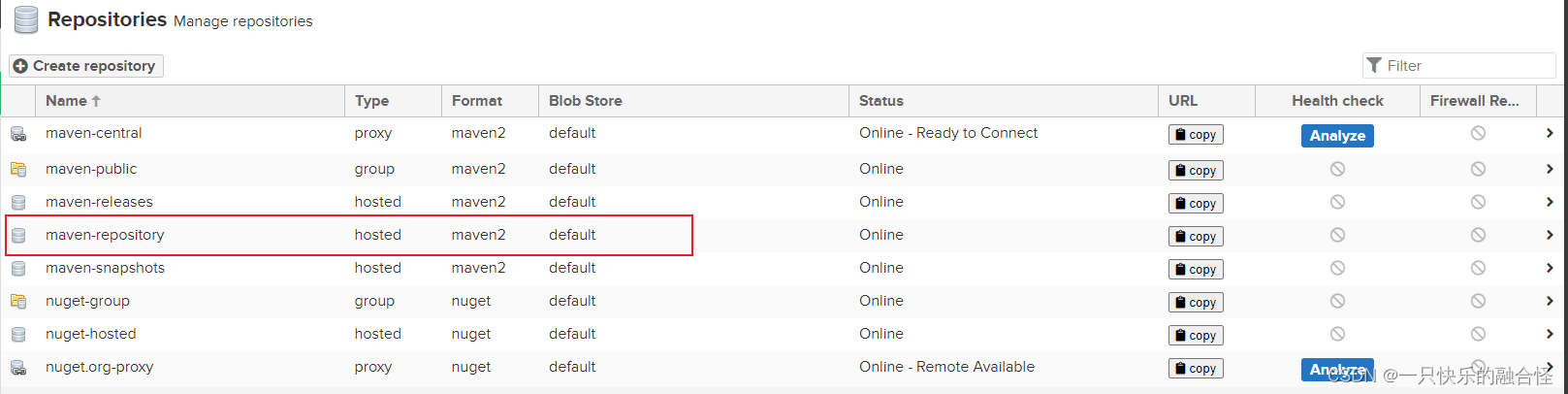1568x394 pixels.
Task: Select the maven-releases name text
Action: click(99, 202)
